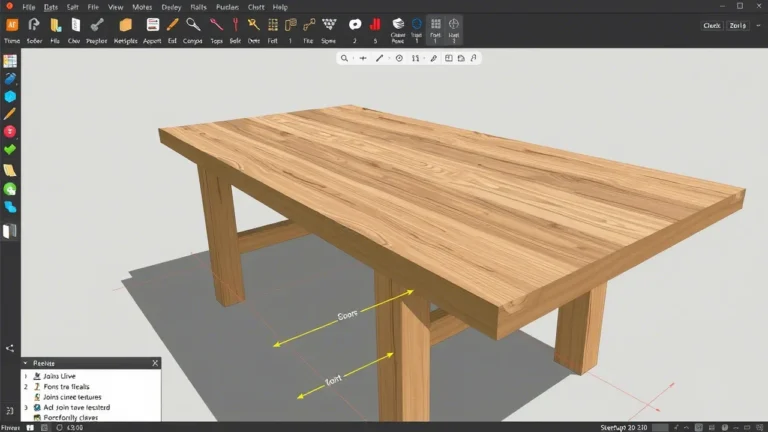Select the pink 'Tops' tool

coord(216,25)
